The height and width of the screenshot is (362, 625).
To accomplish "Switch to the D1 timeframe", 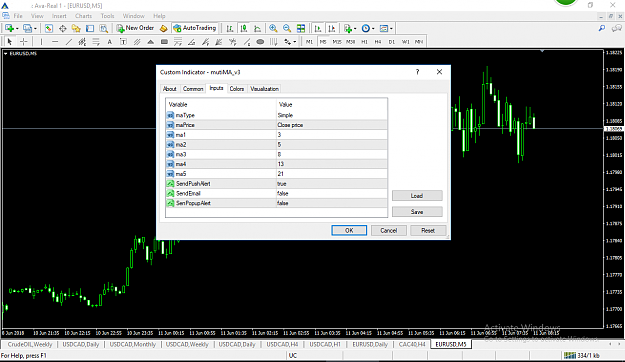I will pos(392,41).
